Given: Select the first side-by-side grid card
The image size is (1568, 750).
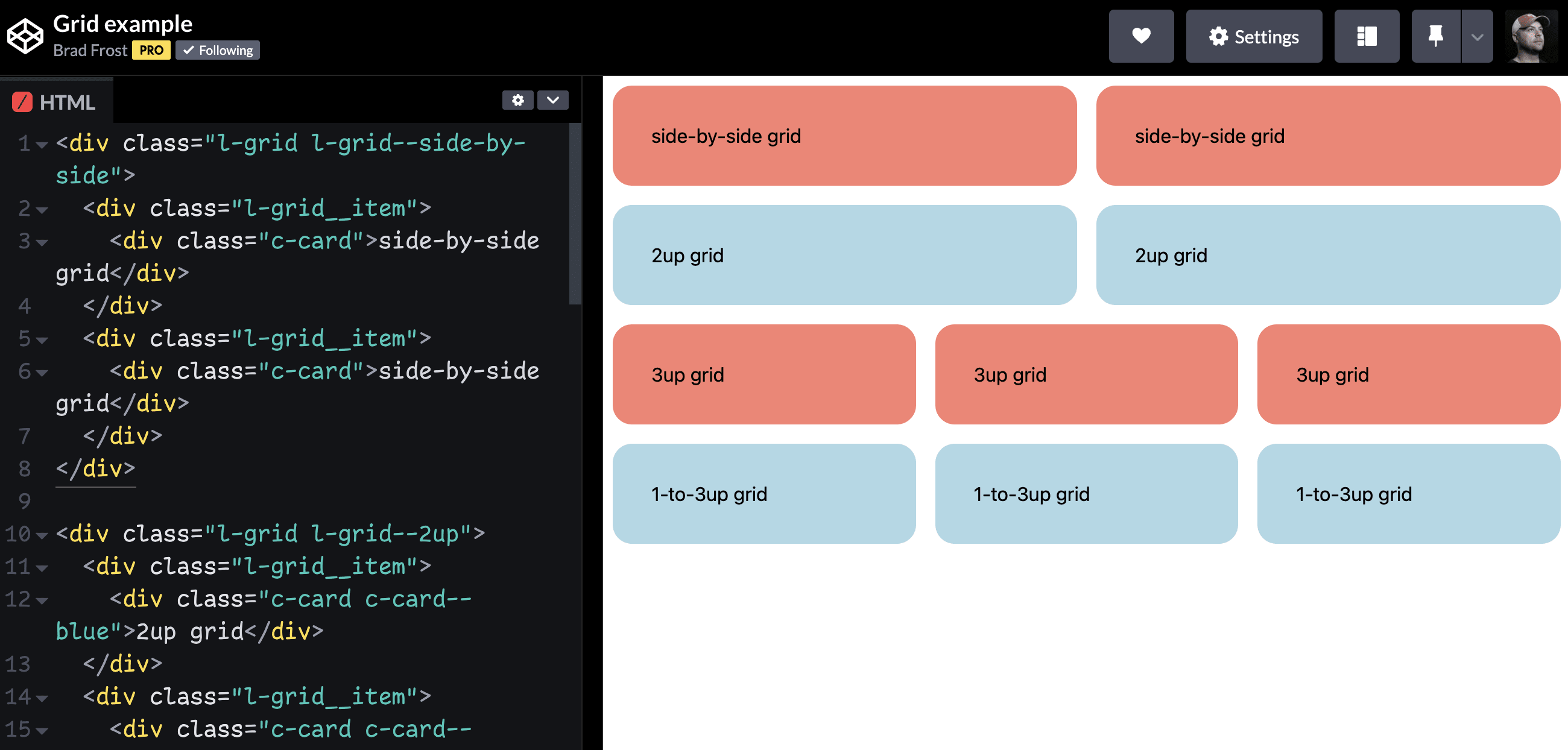Looking at the screenshot, I should (x=845, y=136).
